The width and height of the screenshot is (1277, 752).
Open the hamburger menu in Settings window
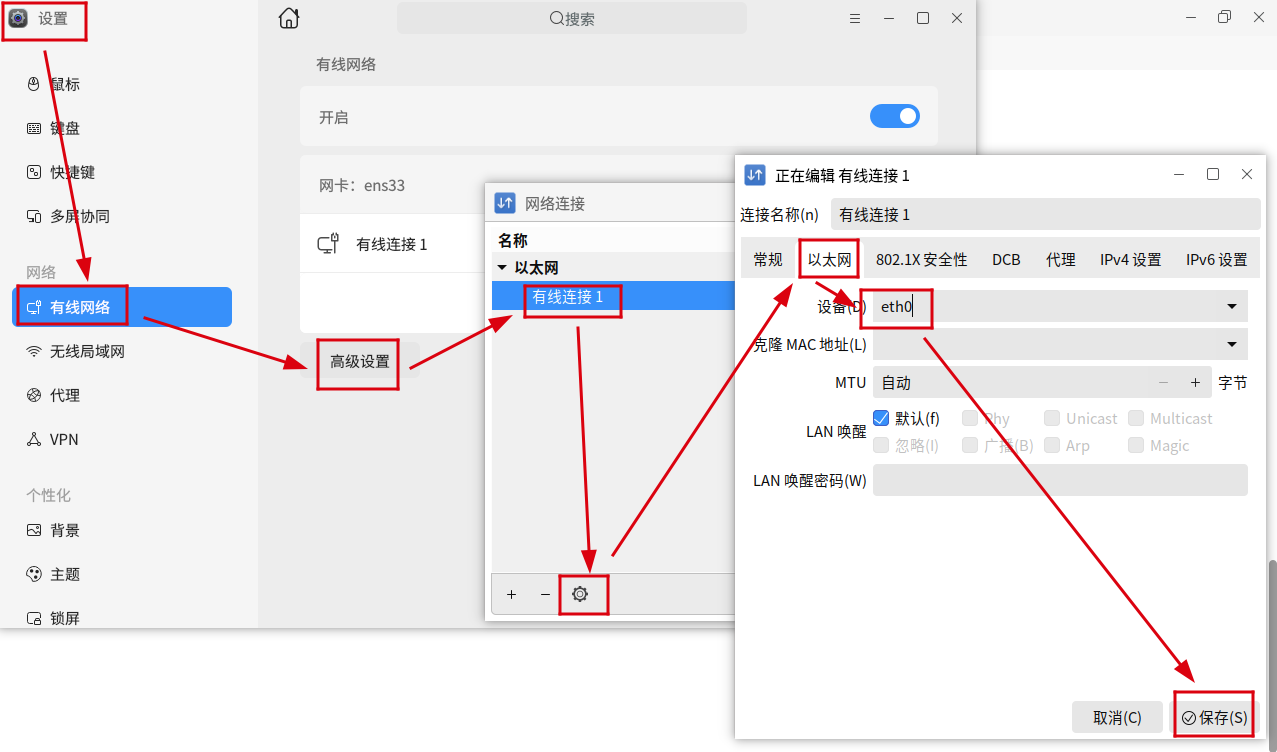854,18
